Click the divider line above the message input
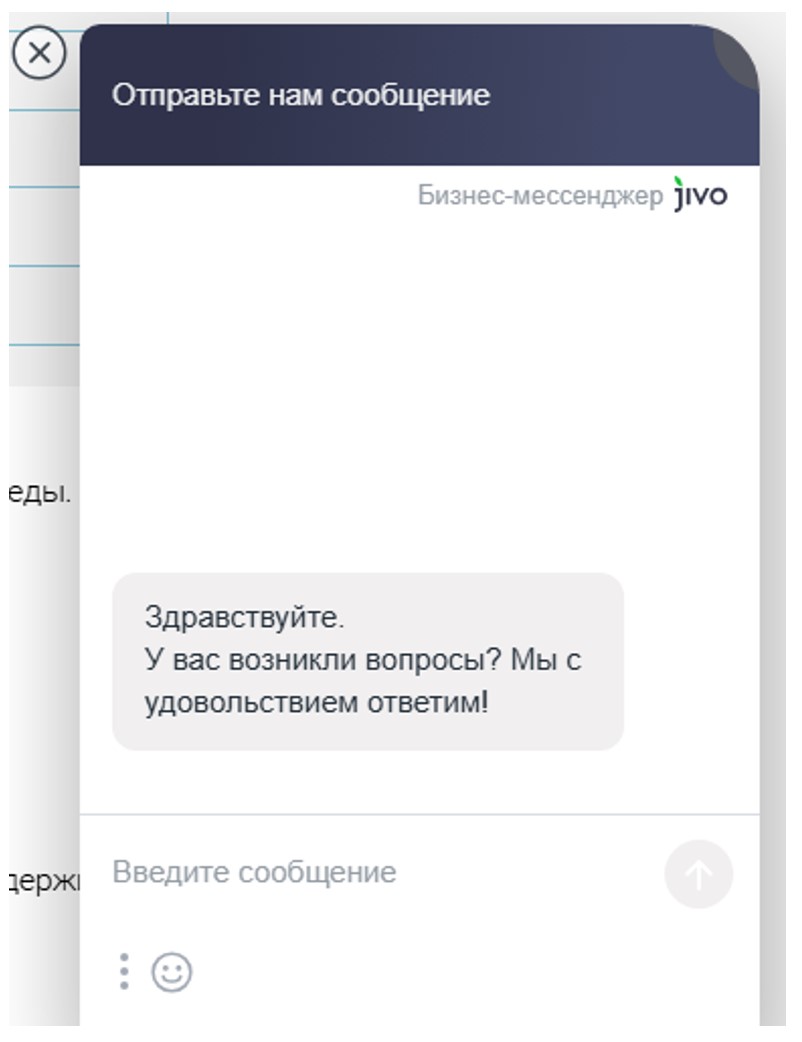 coord(420,814)
